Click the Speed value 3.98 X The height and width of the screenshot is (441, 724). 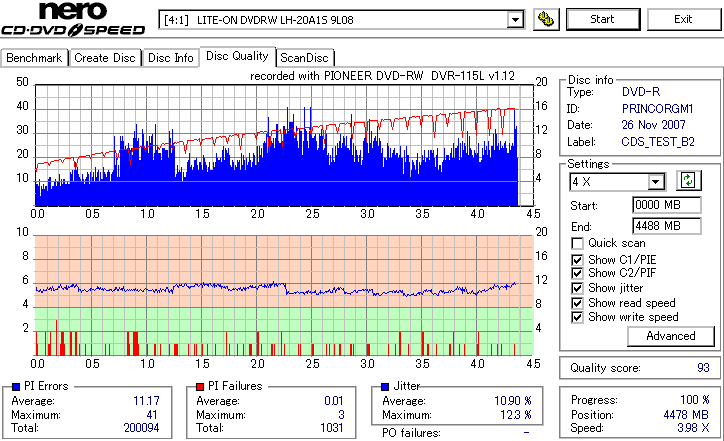click(x=693, y=428)
